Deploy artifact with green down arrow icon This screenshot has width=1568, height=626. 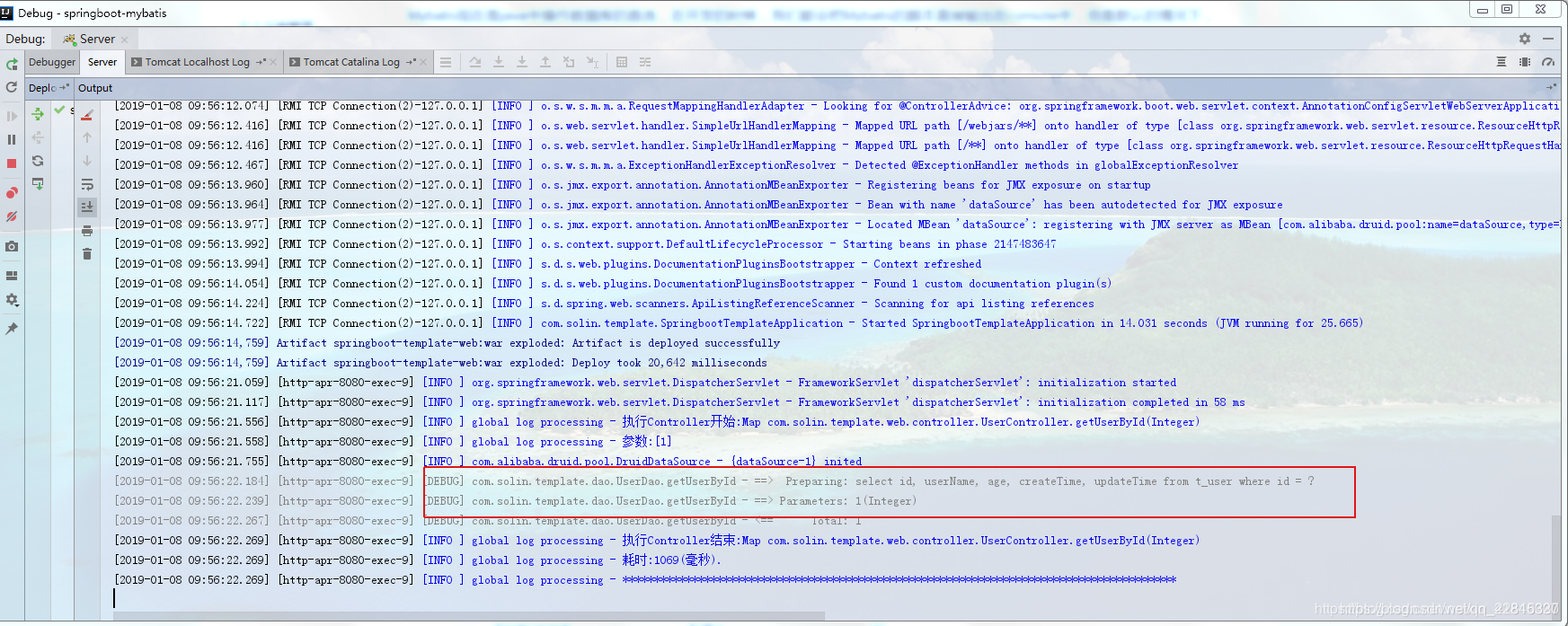[x=38, y=184]
